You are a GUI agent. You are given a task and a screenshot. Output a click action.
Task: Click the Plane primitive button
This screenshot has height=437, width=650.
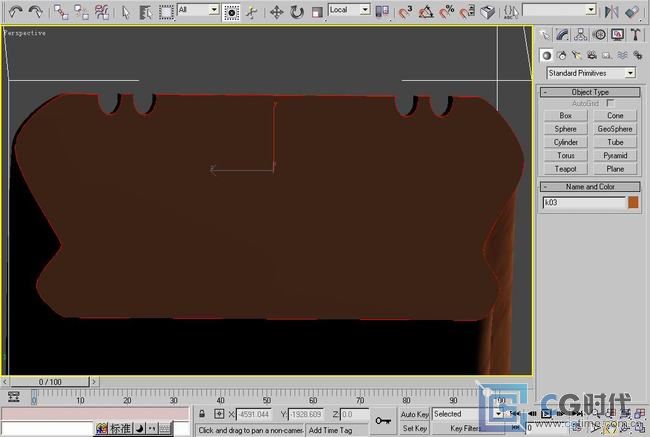point(615,169)
